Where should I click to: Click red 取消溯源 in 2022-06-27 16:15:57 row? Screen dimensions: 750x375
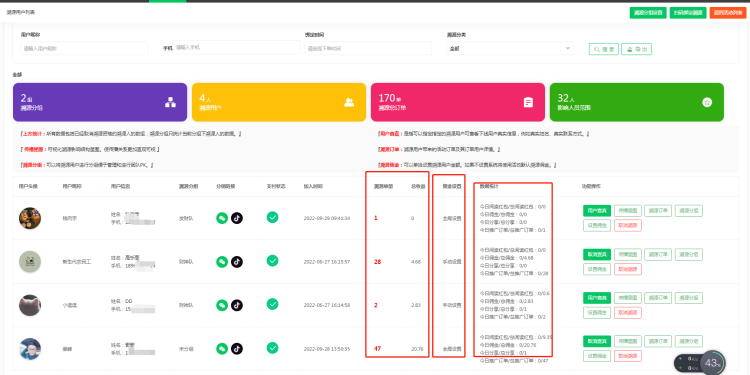pyautogui.click(x=628, y=269)
